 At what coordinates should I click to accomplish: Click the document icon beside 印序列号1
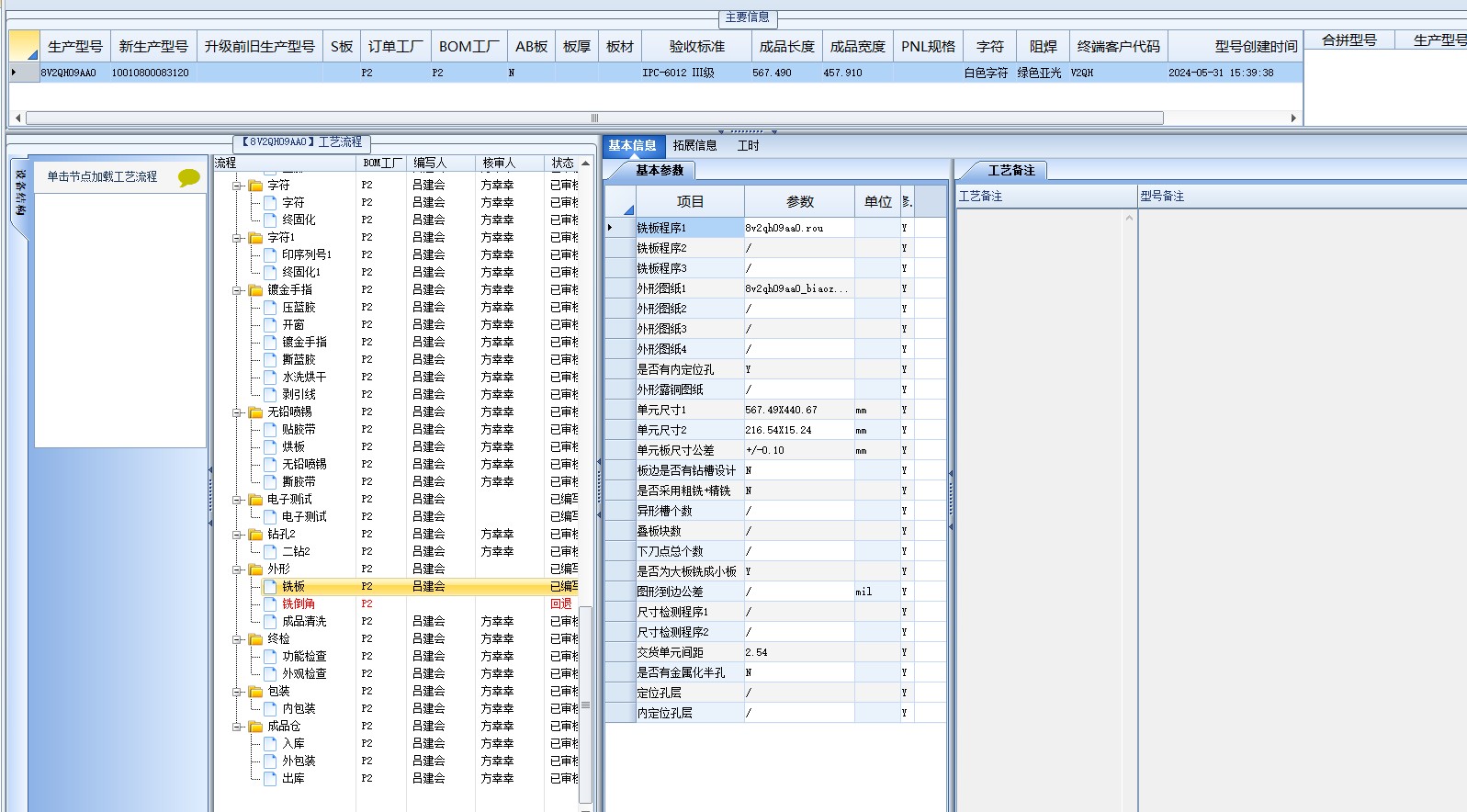pyautogui.click(x=270, y=255)
